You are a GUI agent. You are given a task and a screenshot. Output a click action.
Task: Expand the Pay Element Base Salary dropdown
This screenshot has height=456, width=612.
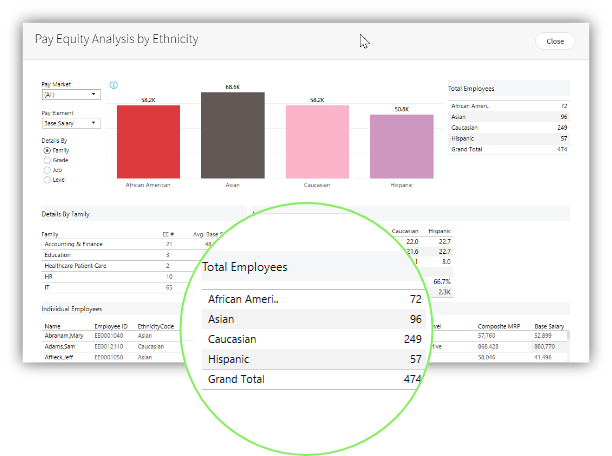pyautogui.click(x=70, y=123)
